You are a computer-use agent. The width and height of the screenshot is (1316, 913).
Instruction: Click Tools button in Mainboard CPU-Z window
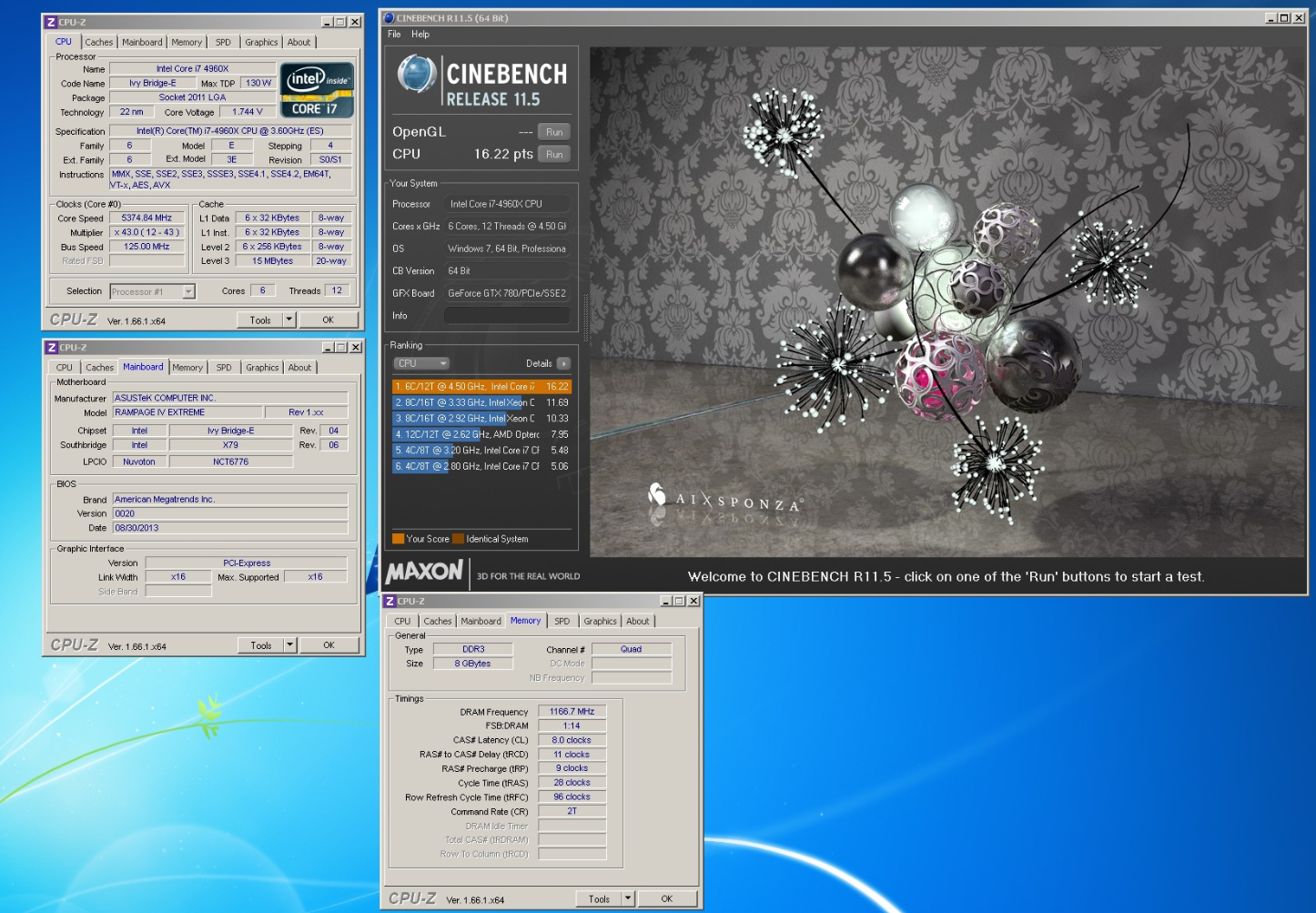tap(261, 645)
